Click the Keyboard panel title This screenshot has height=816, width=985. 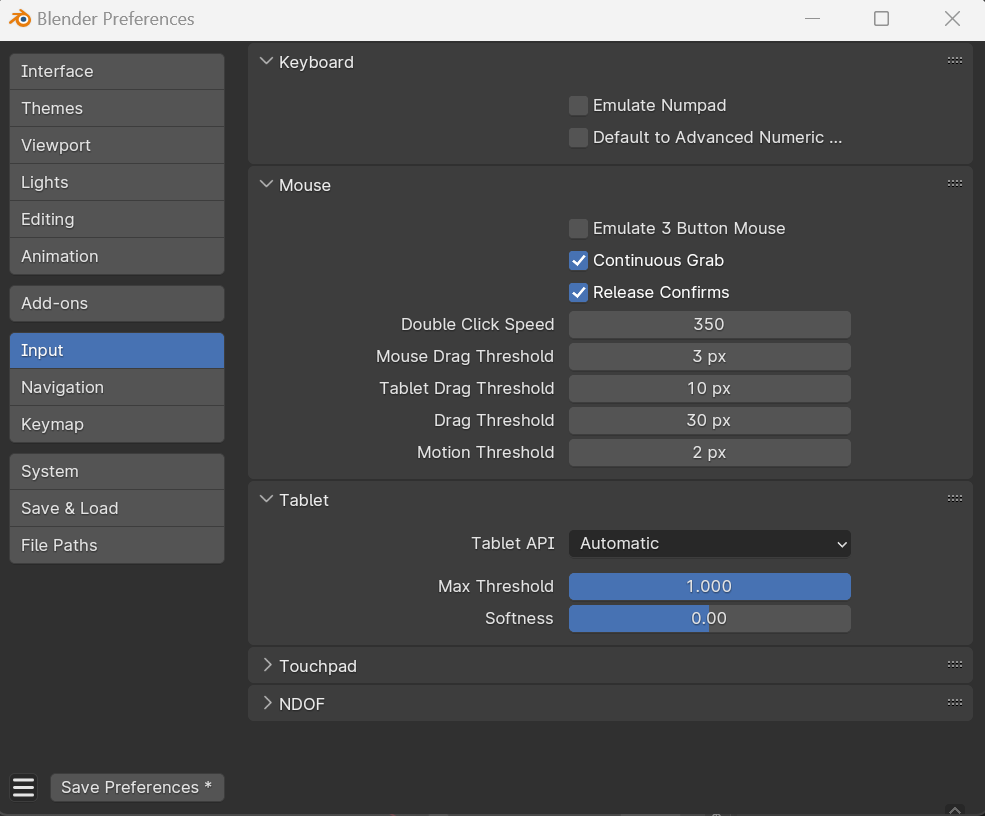point(316,62)
